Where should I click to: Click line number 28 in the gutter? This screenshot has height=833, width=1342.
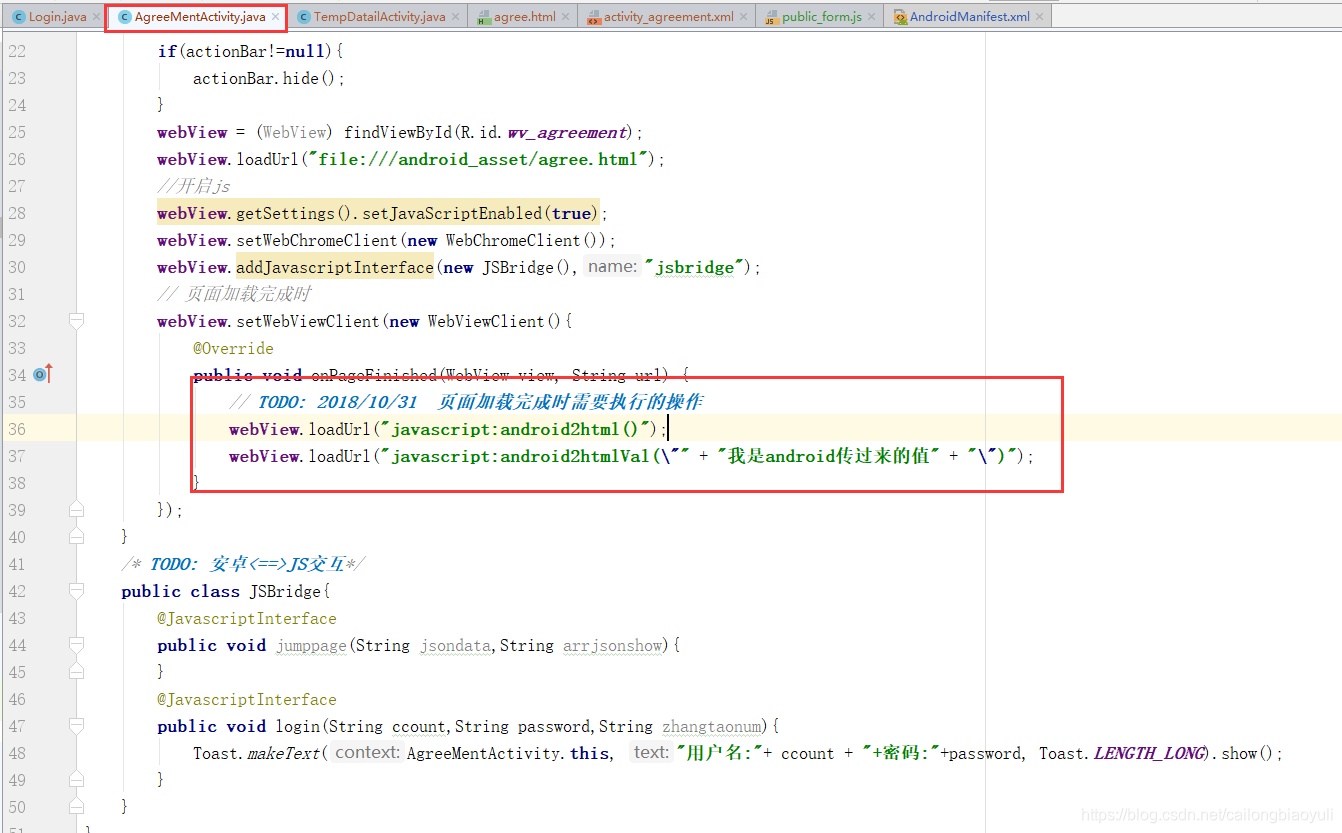click(17, 213)
